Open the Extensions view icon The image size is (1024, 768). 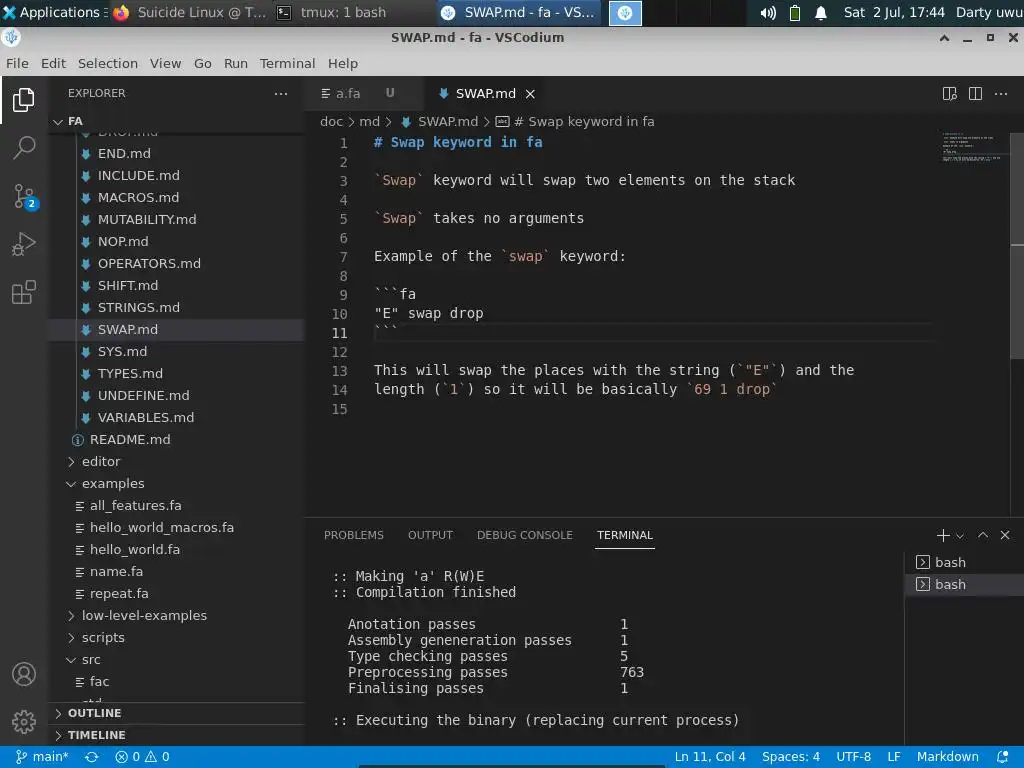(x=24, y=293)
